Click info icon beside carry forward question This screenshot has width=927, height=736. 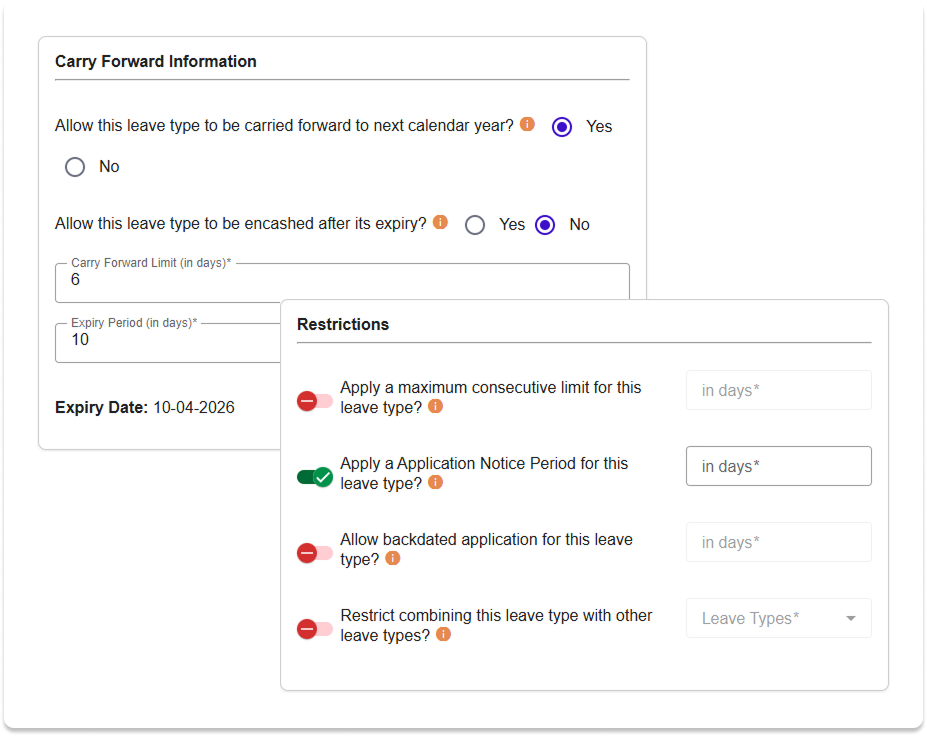(527, 124)
